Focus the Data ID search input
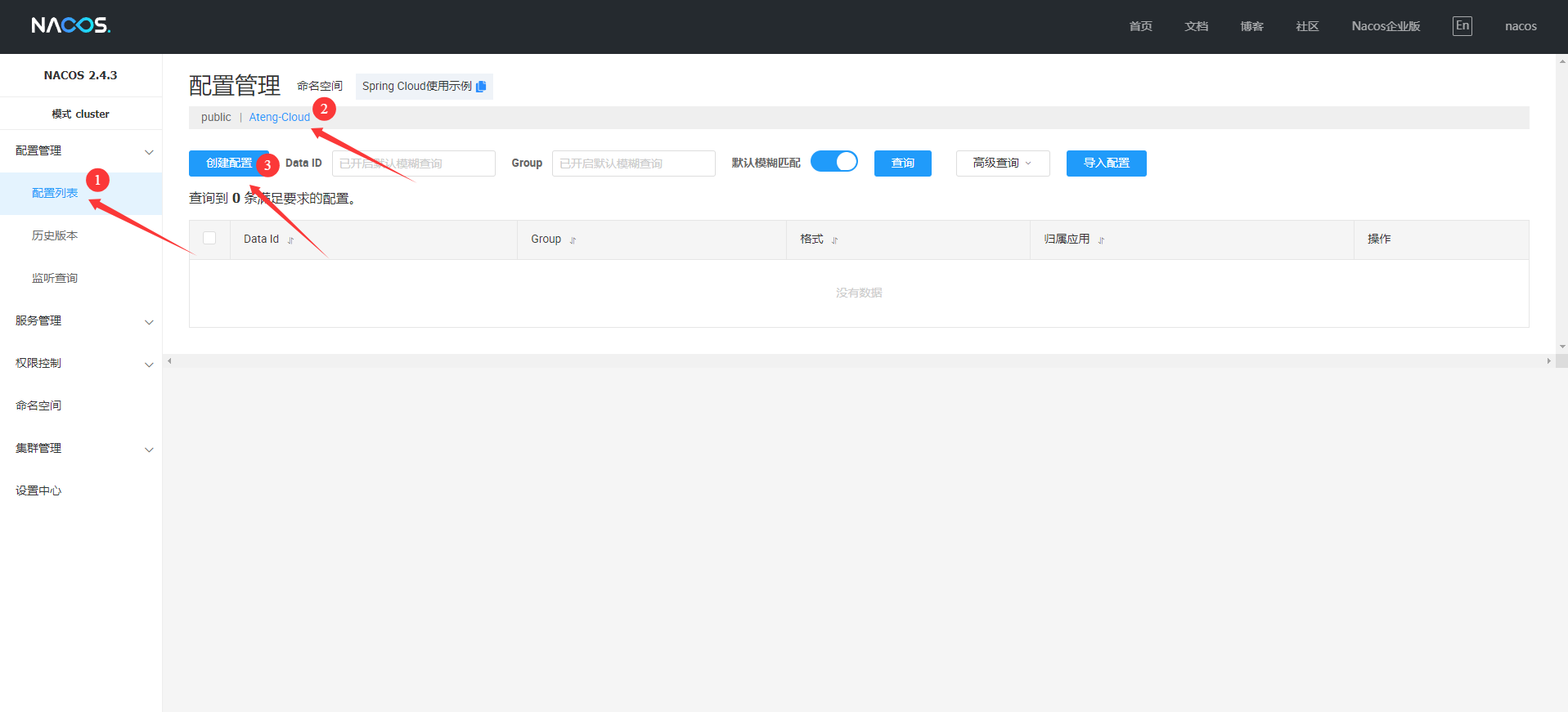Image resolution: width=1568 pixels, height=712 pixels. tap(413, 163)
